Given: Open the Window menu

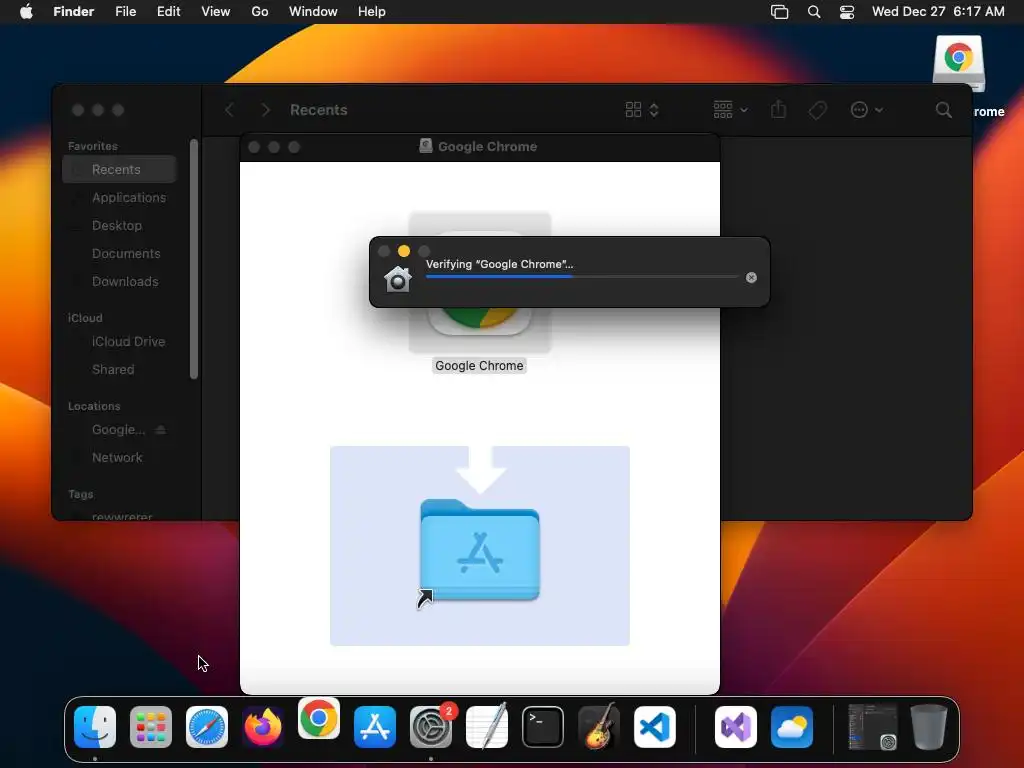Looking at the screenshot, I should (313, 12).
